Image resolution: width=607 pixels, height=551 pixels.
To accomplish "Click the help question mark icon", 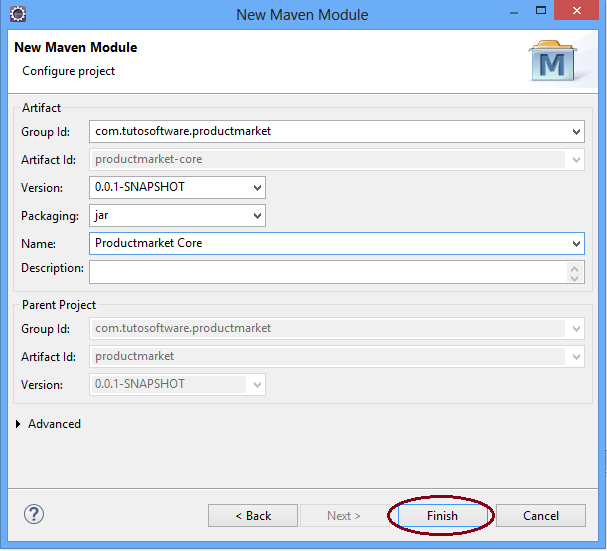I will pos(34,514).
